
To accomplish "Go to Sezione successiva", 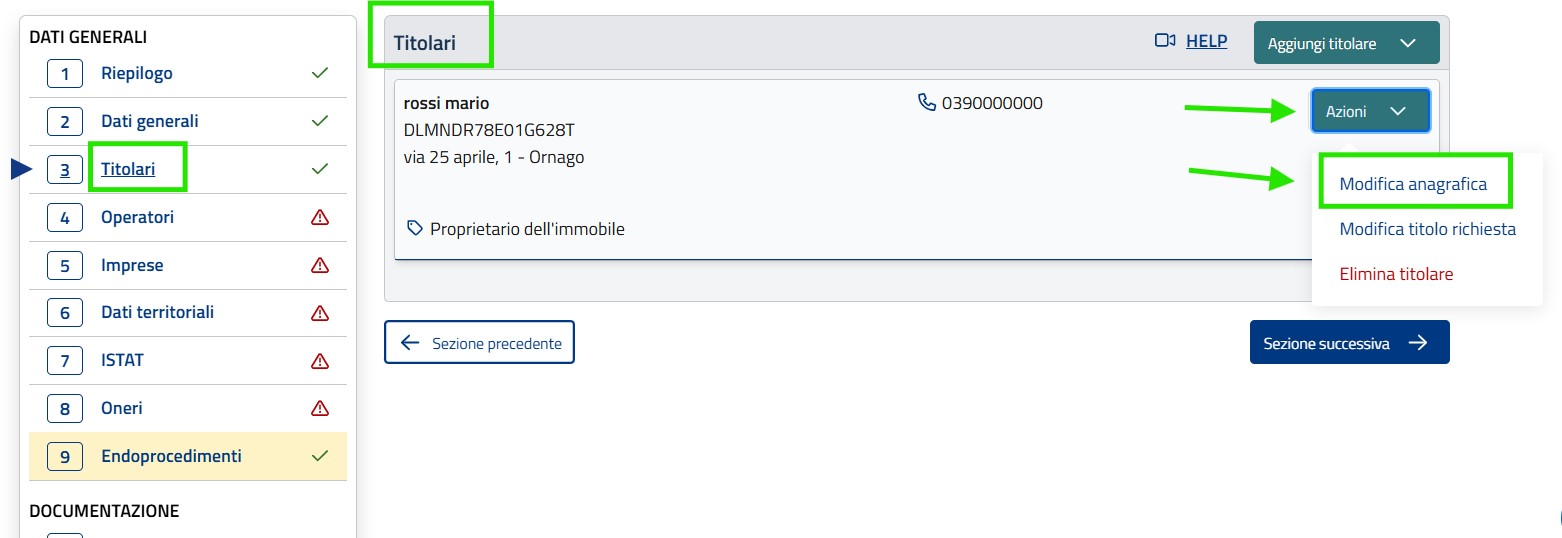I will 1349,343.
